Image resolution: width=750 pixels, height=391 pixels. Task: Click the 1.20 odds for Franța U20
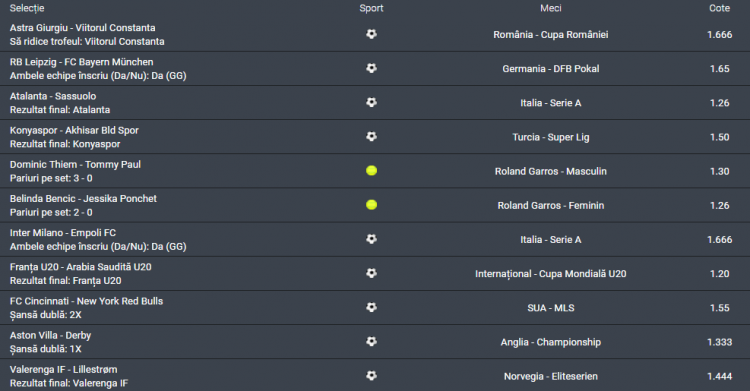(x=719, y=274)
